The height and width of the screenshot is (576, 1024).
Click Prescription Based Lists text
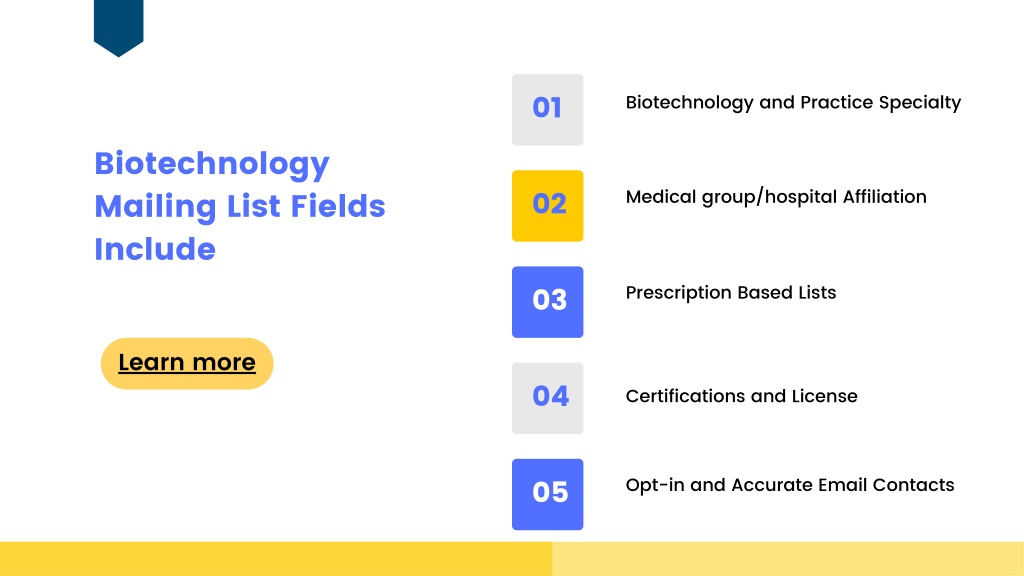point(731,293)
